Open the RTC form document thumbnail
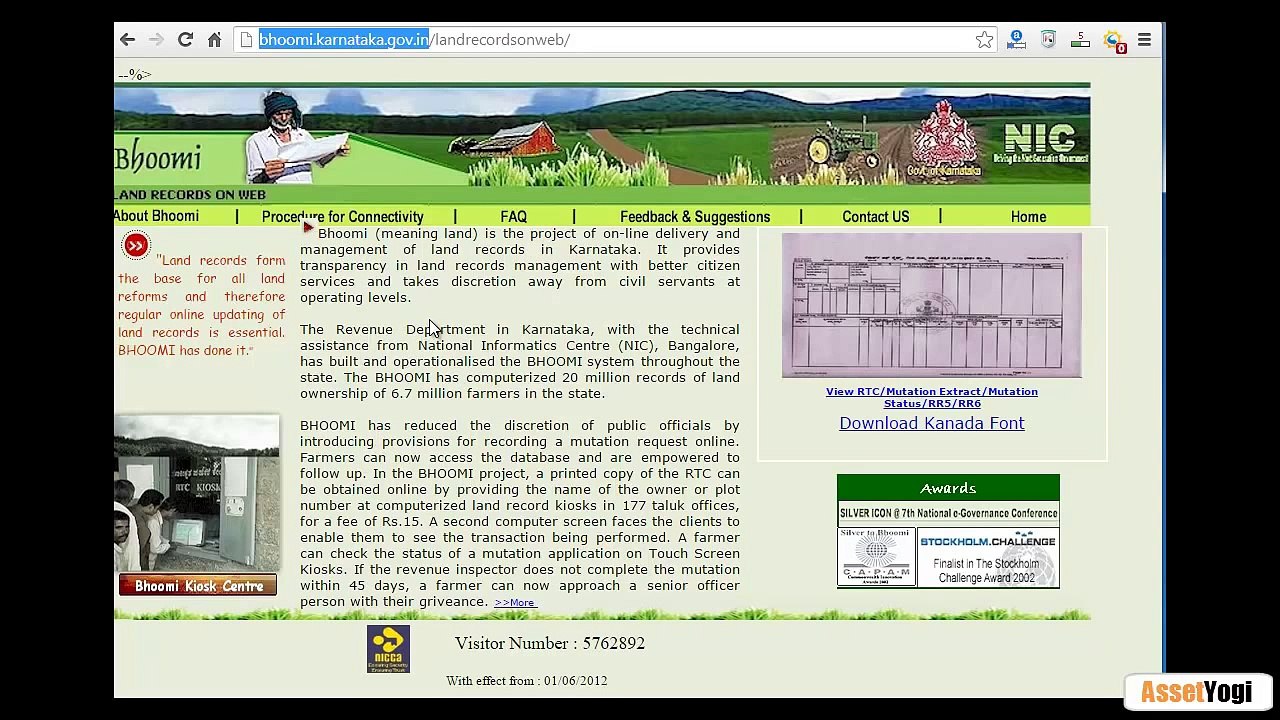The width and height of the screenshot is (1280, 720). click(x=932, y=306)
